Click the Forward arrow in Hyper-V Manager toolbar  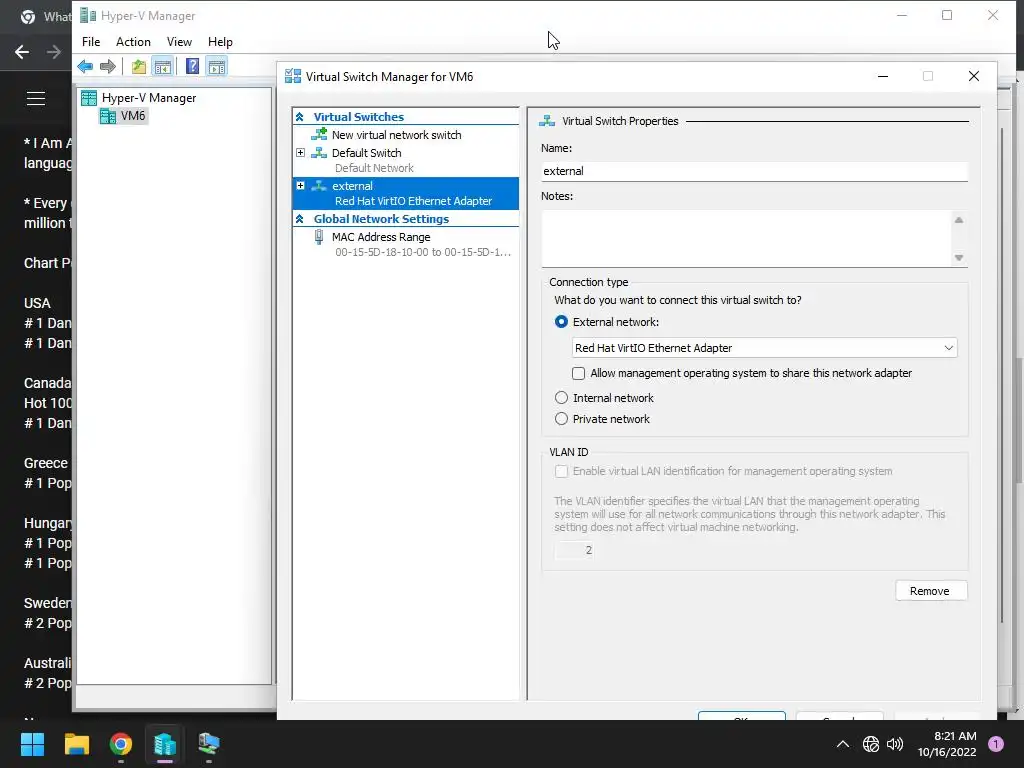point(108,66)
